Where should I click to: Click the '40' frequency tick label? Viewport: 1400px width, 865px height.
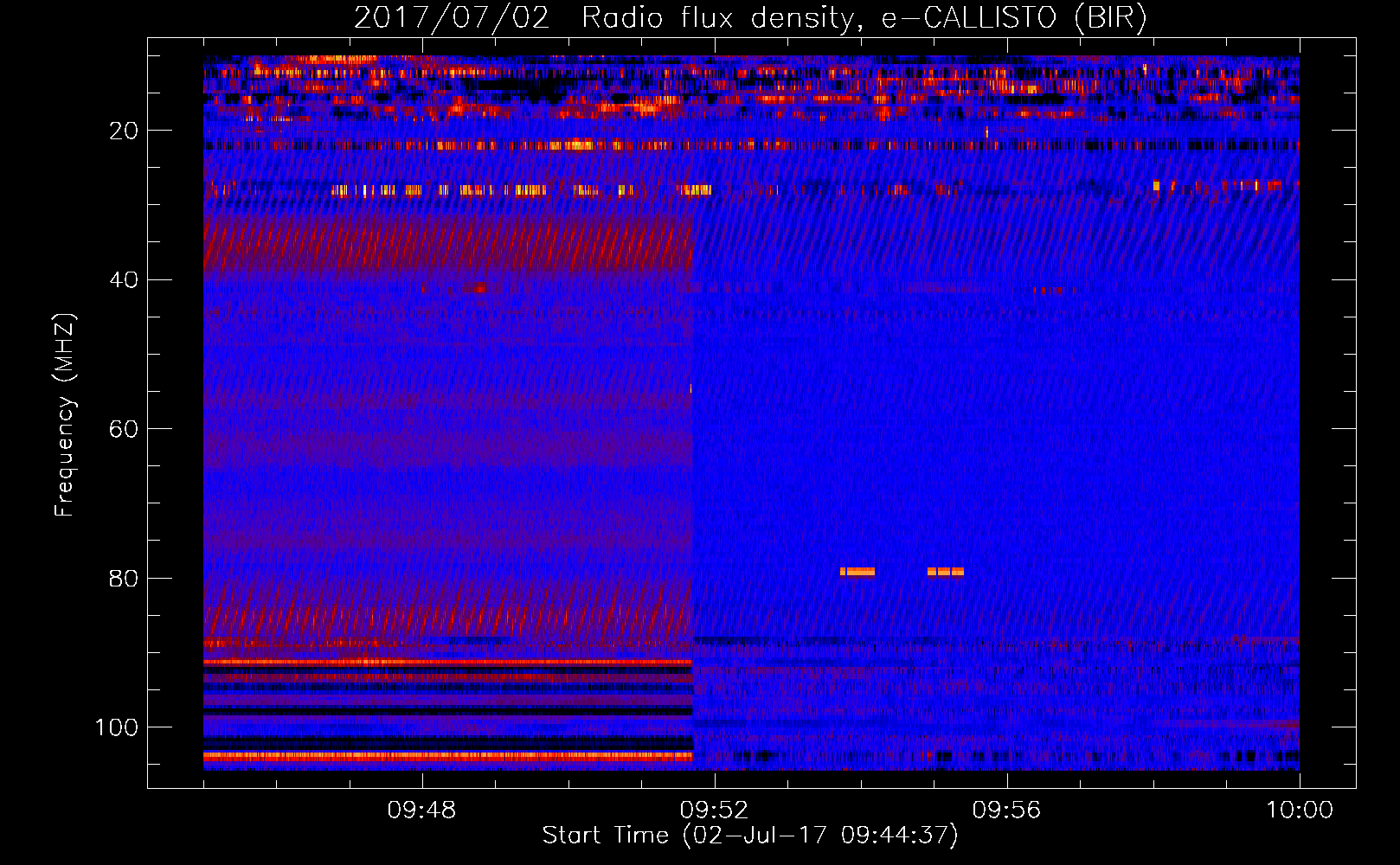tap(124, 280)
